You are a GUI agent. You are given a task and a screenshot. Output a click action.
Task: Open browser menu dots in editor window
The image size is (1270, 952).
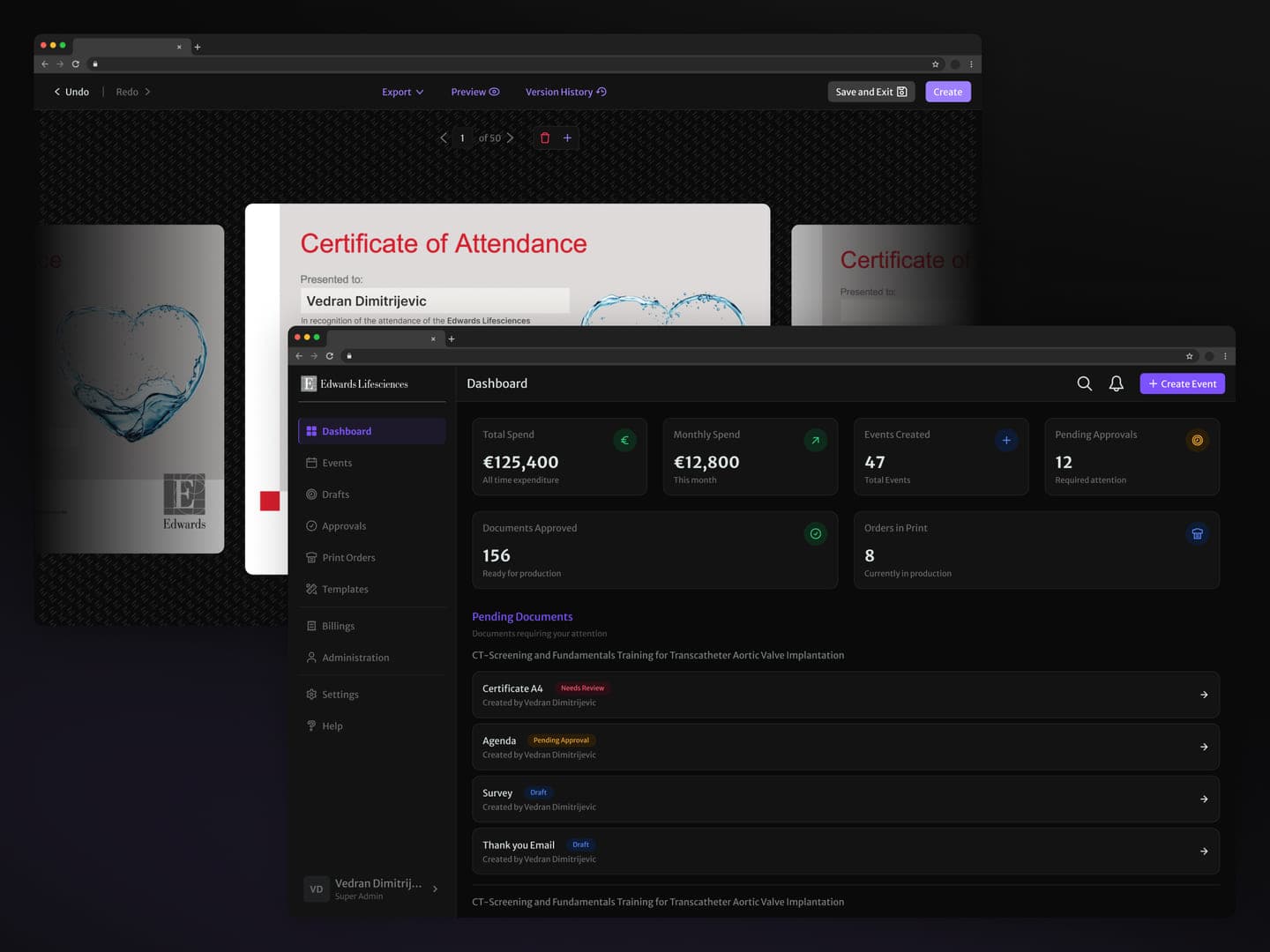pyautogui.click(x=971, y=64)
